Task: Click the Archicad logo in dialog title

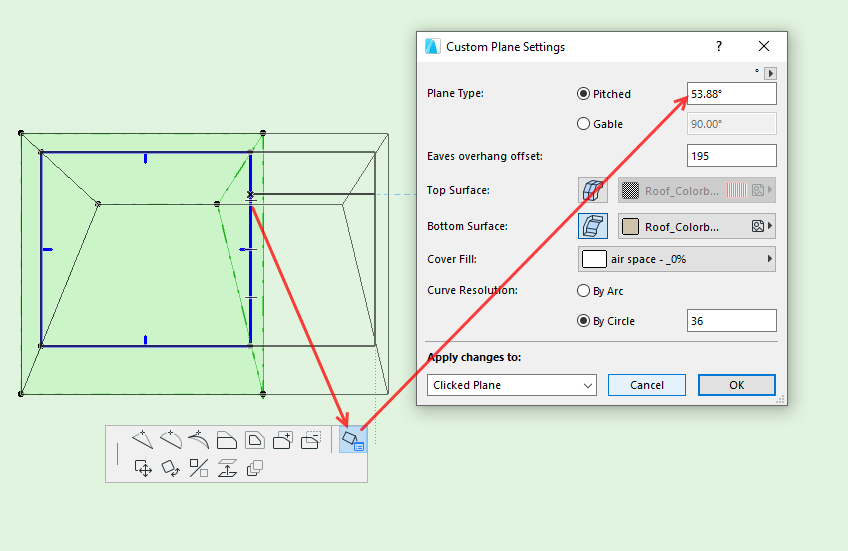Action: (432, 47)
